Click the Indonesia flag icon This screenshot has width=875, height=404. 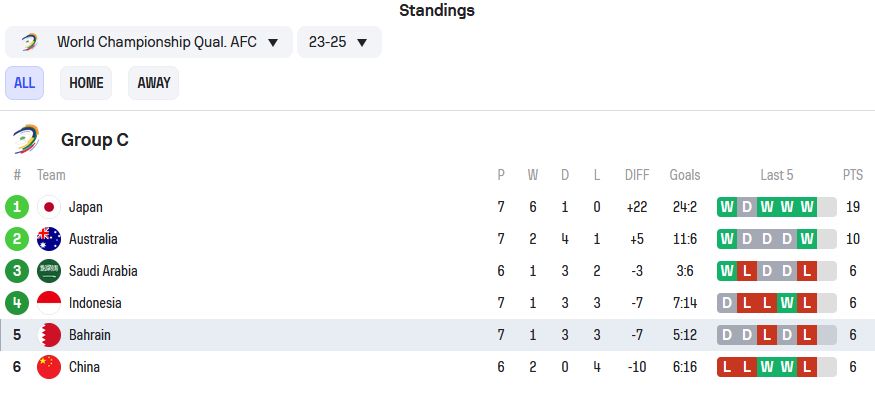click(x=49, y=303)
